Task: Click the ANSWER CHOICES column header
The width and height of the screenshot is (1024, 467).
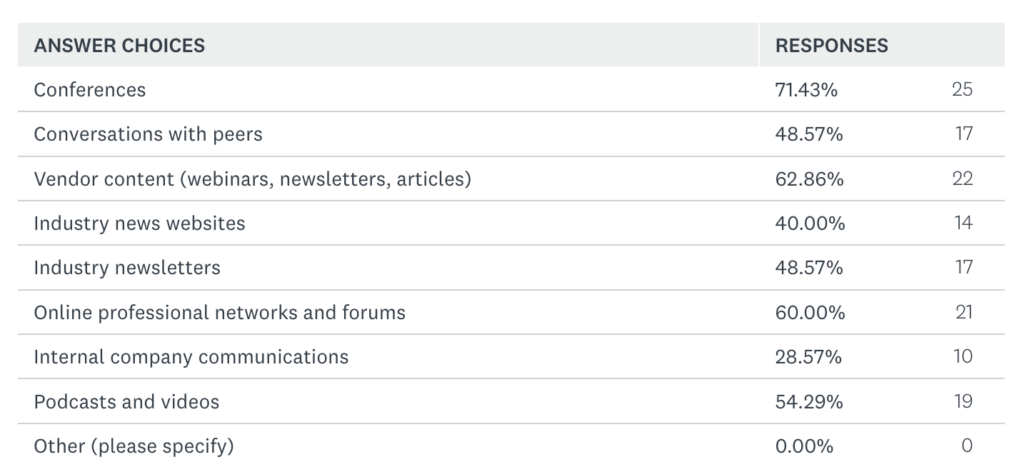Action: tap(119, 45)
